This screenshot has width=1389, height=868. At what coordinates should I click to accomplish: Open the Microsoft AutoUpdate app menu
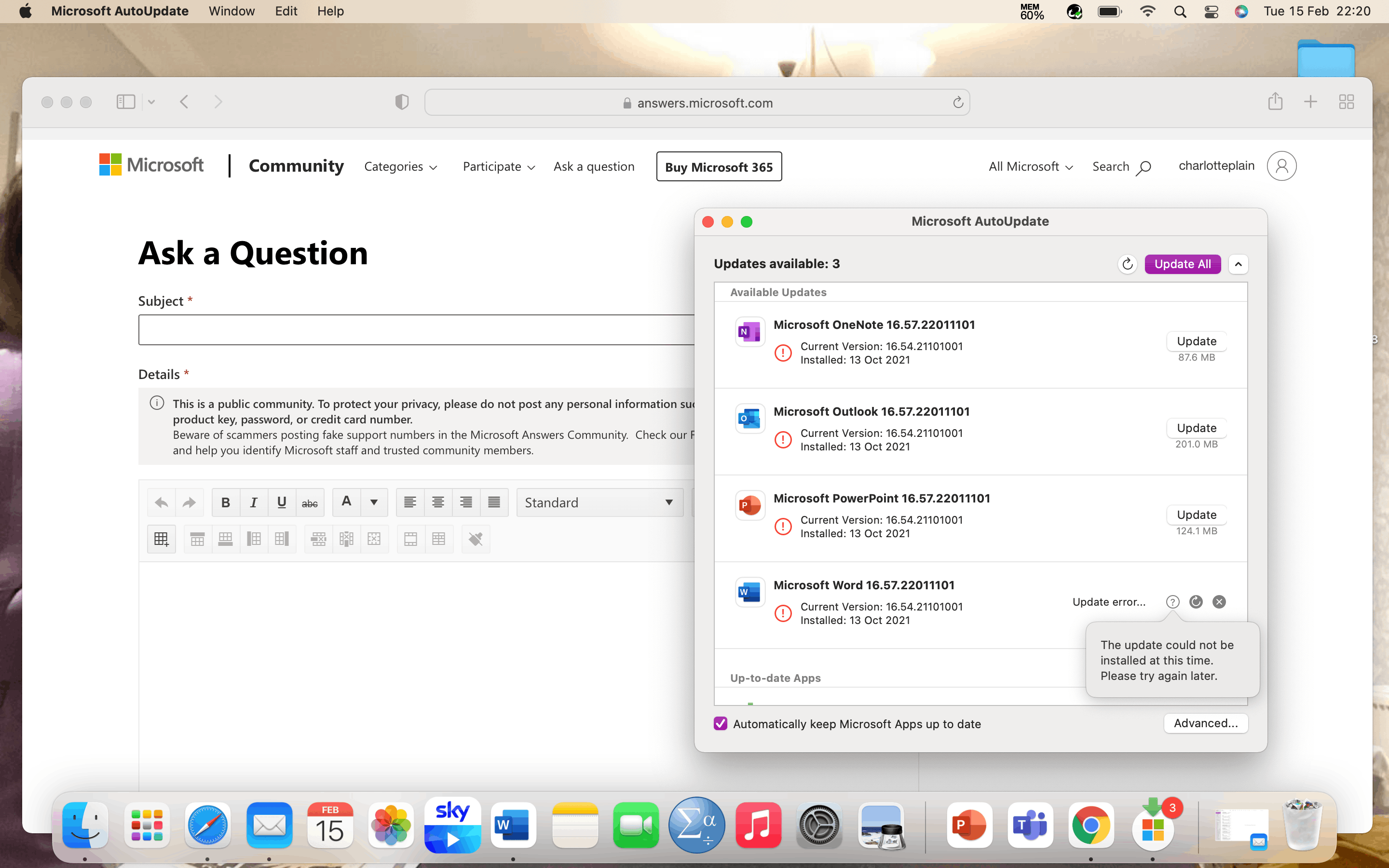pyautogui.click(x=120, y=11)
